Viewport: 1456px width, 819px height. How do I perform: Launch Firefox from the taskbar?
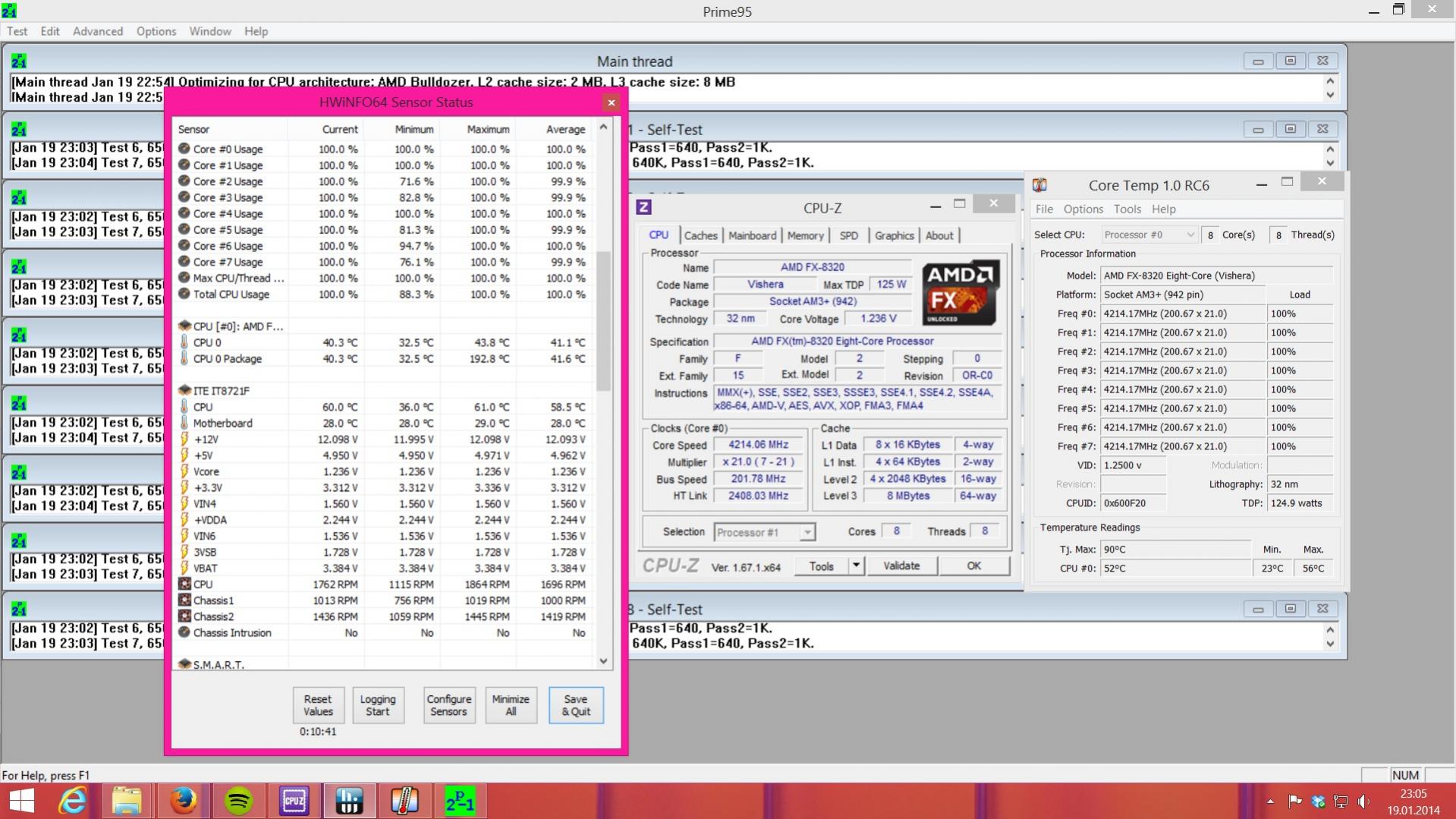183,801
